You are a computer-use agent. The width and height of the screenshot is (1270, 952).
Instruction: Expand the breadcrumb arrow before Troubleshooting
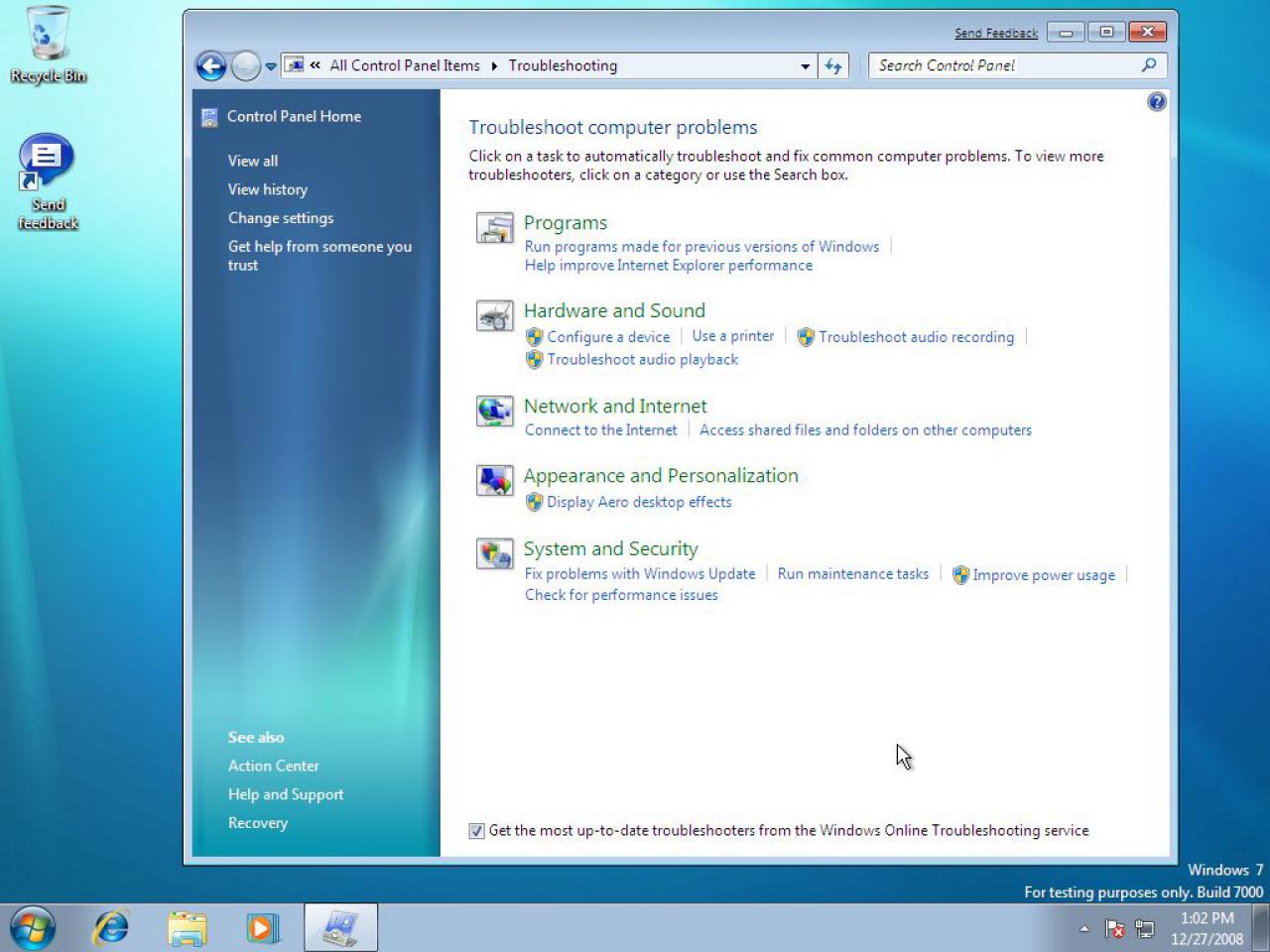point(494,66)
